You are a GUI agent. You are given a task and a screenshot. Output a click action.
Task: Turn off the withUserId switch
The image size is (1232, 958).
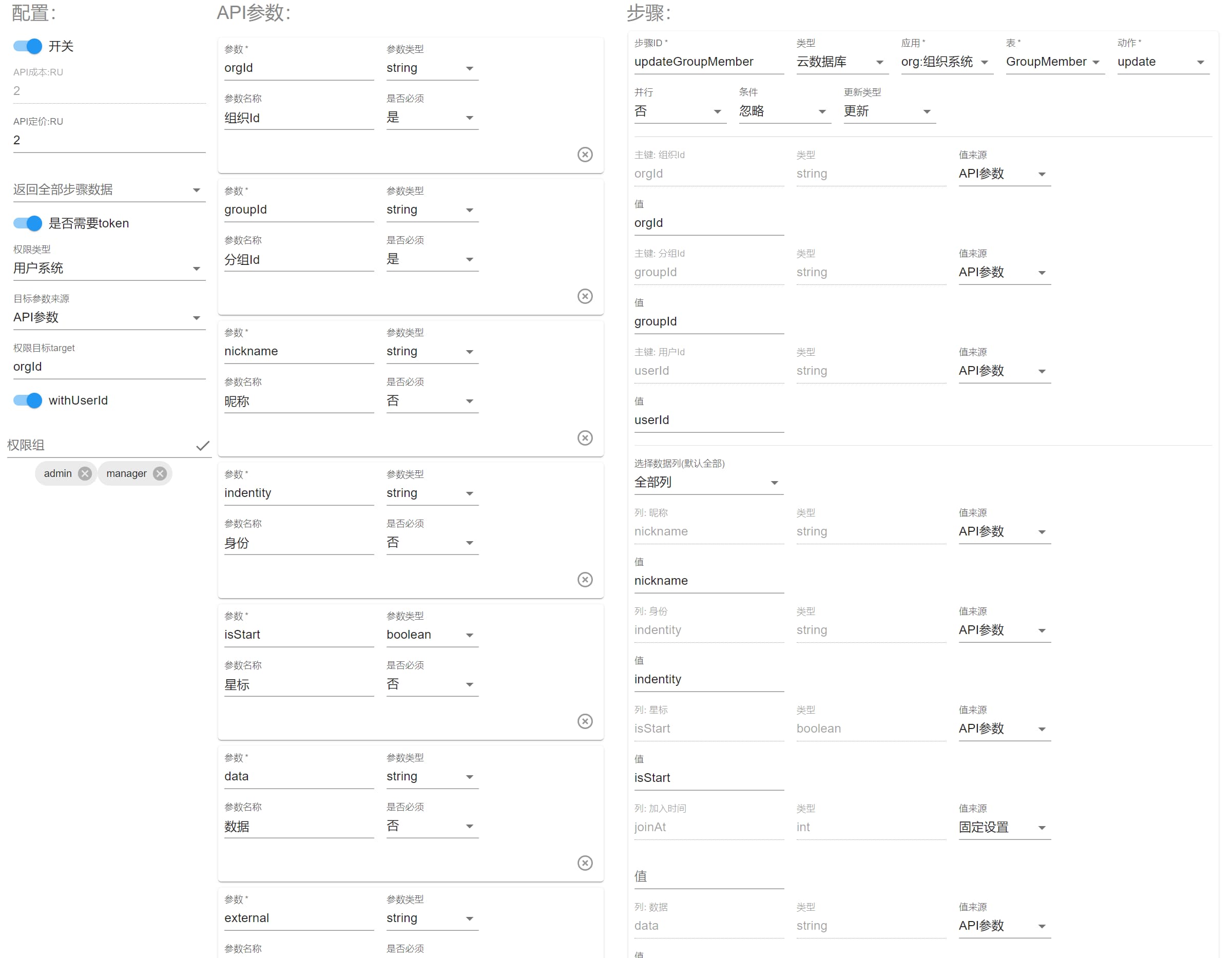click(x=28, y=400)
